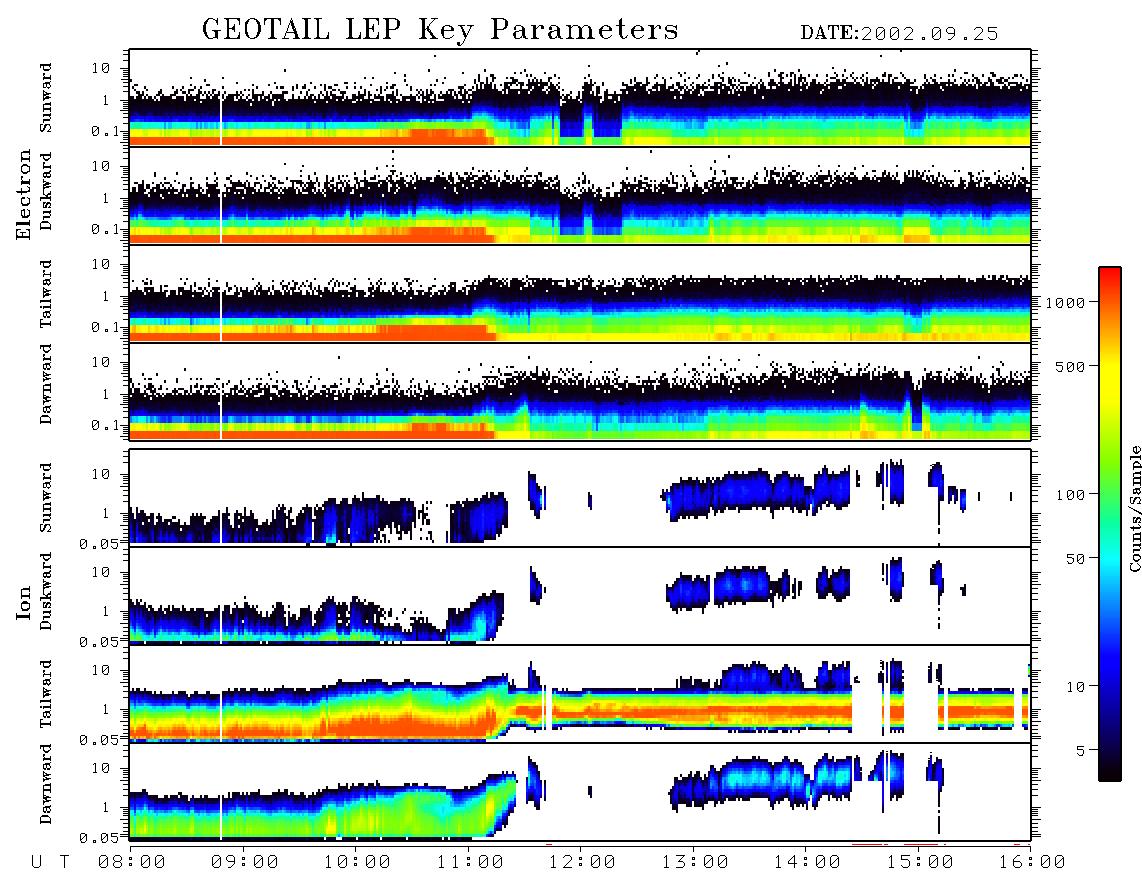Click the "1000" color bar tick label
The width and height of the screenshot is (1142, 880).
[x=1065, y=302]
